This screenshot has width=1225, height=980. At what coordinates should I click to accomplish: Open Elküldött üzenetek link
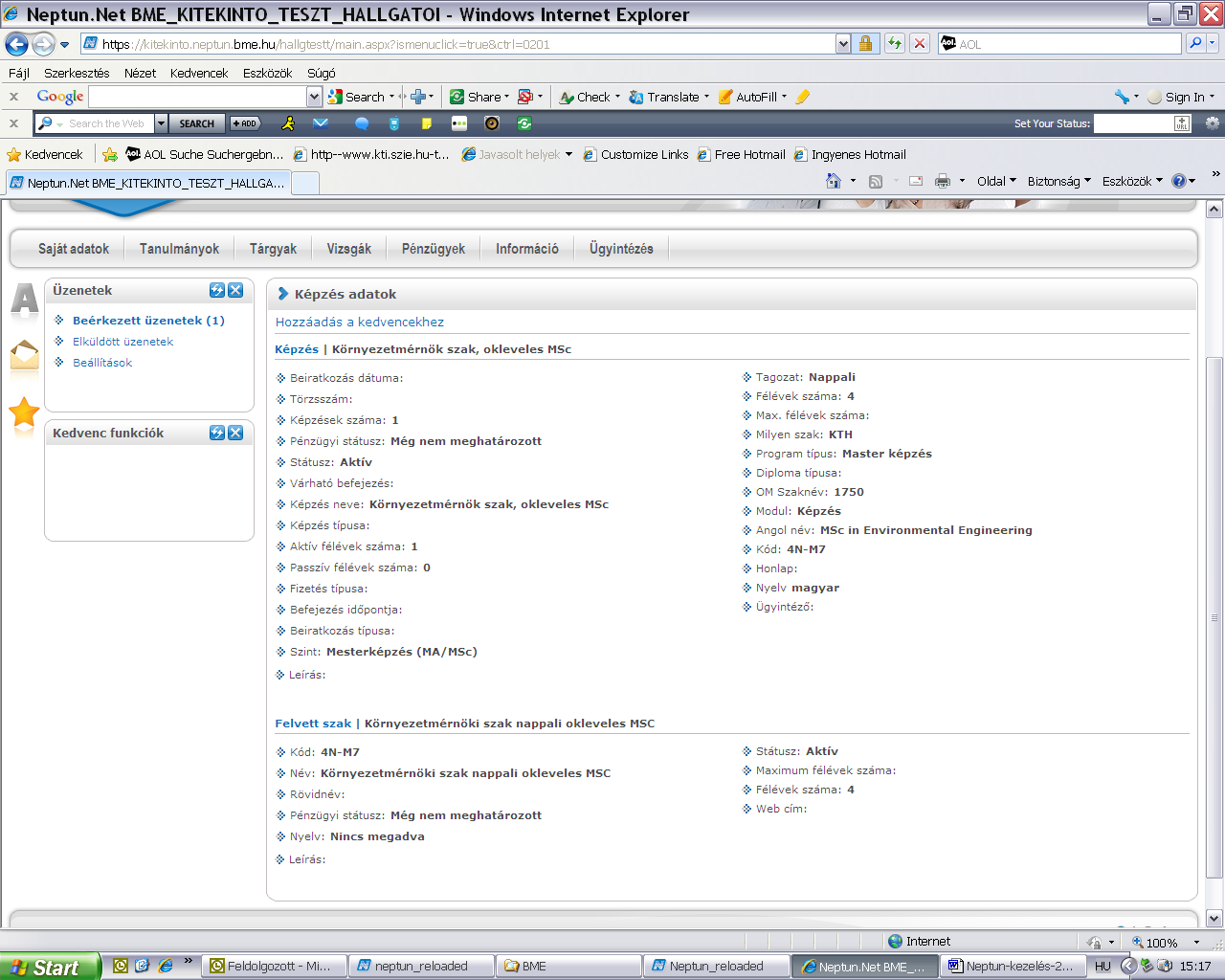coord(122,342)
